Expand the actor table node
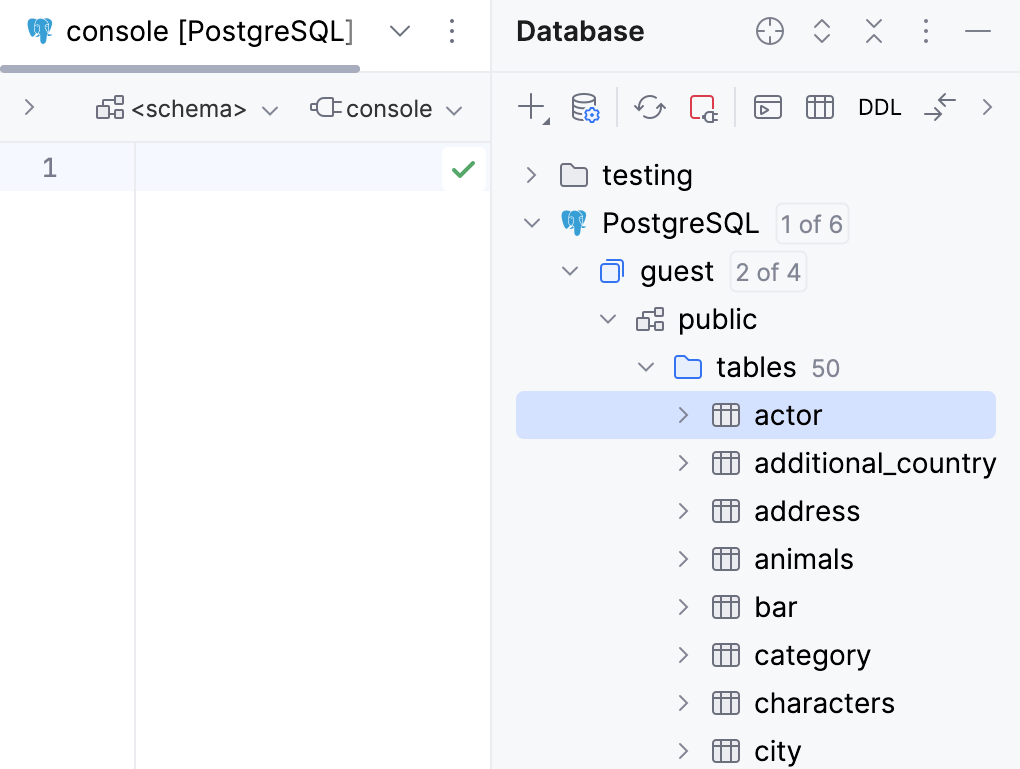This screenshot has height=769, width=1020. click(x=683, y=414)
